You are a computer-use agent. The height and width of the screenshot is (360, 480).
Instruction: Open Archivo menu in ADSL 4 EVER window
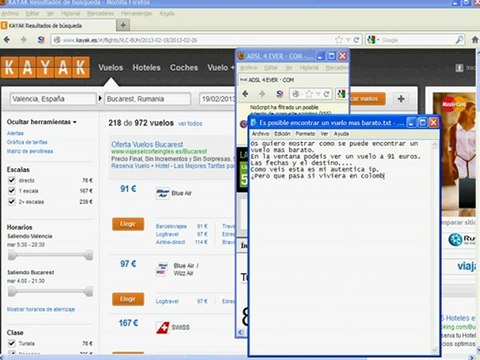click(x=248, y=68)
